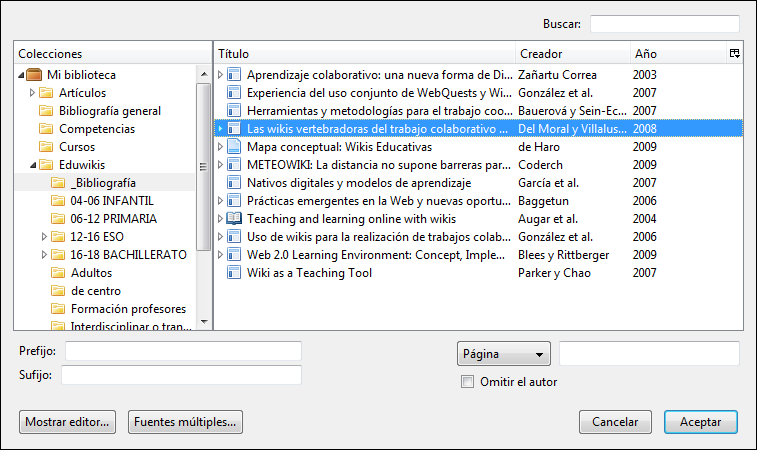Click the collections scrollbar down arrow
This screenshot has height=450, width=757.
204,322
